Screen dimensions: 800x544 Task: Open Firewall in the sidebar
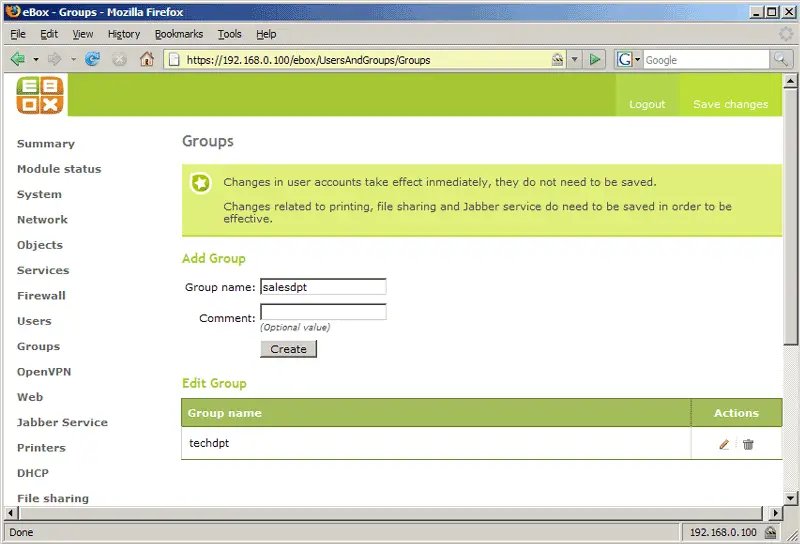pos(41,296)
